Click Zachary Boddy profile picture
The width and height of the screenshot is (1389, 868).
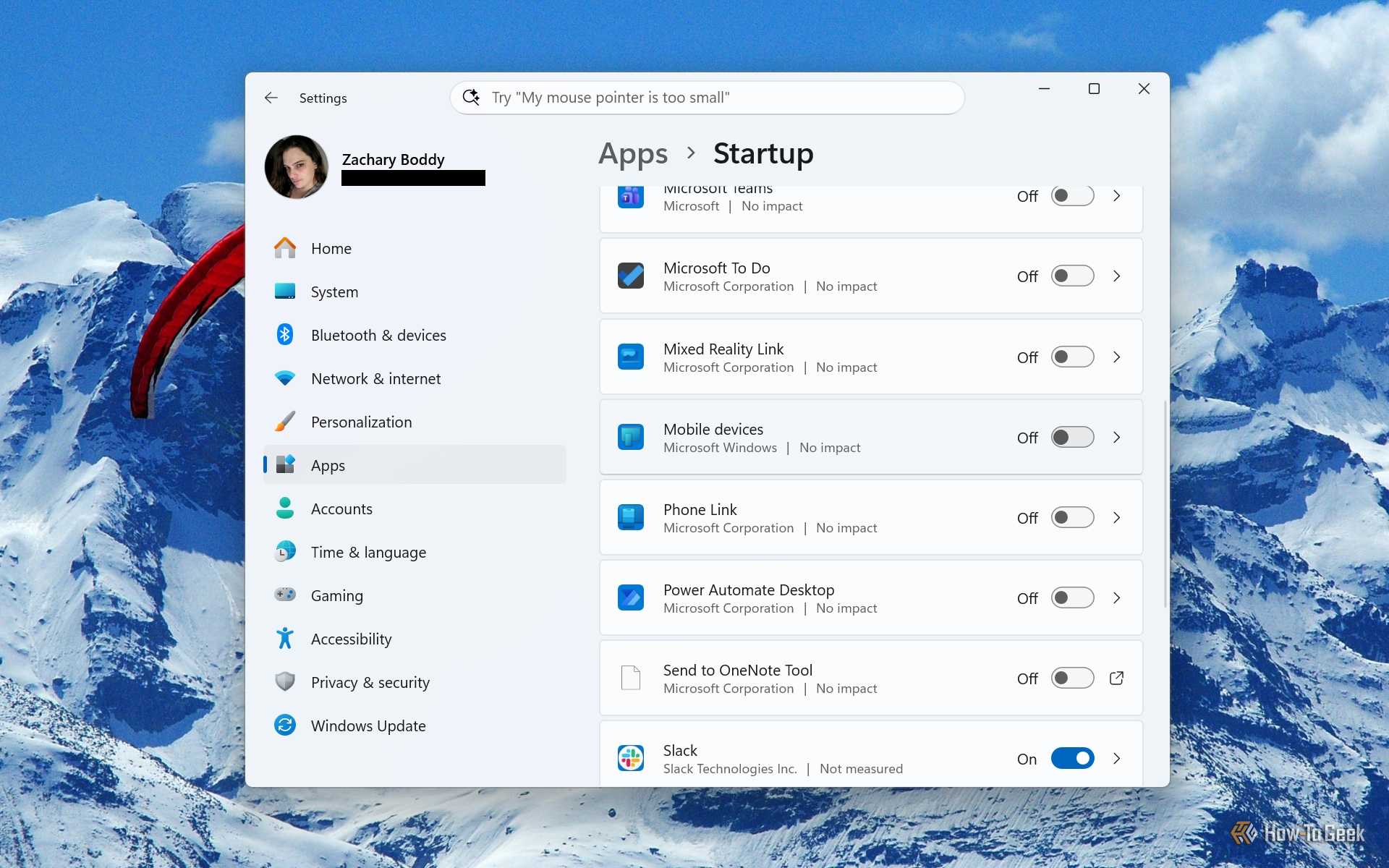[297, 167]
